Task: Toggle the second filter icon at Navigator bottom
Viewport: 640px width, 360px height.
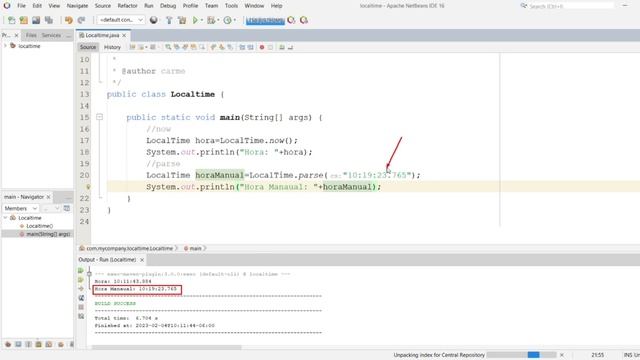Action: tap(18, 344)
